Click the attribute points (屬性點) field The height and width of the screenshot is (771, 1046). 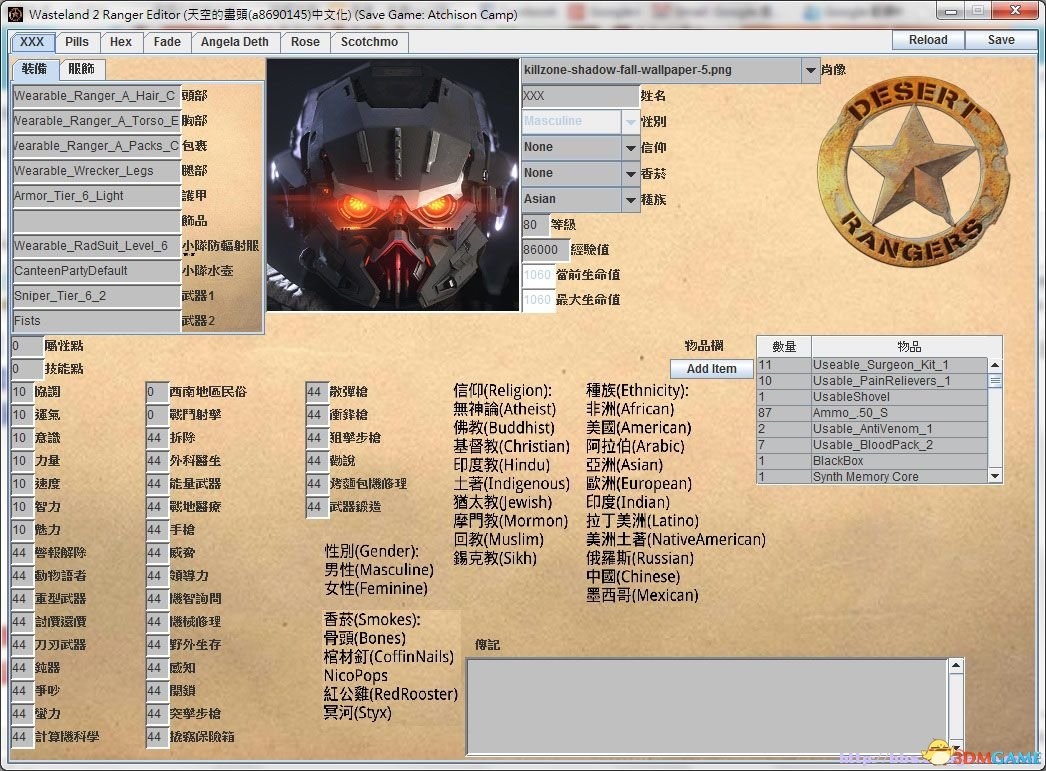27,346
